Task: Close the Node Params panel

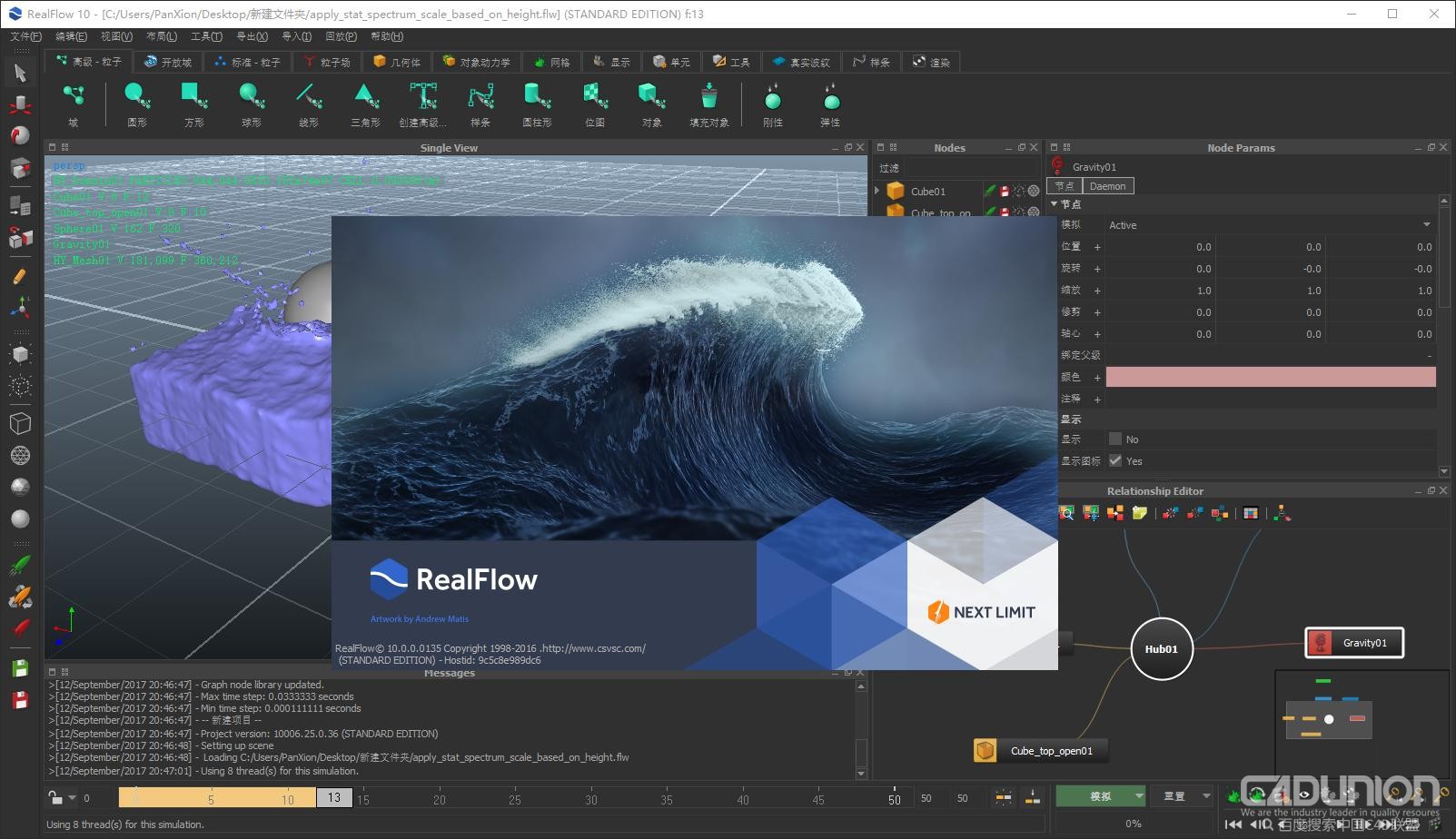Action: pos(1443,147)
